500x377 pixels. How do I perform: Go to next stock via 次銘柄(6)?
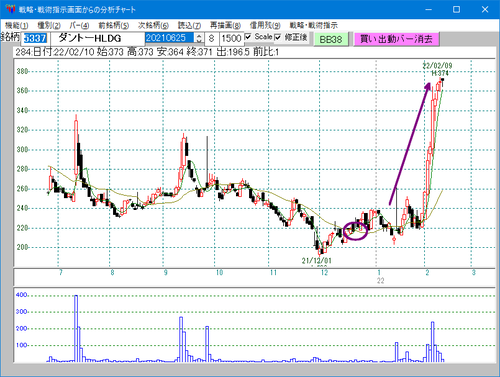point(153,25)
